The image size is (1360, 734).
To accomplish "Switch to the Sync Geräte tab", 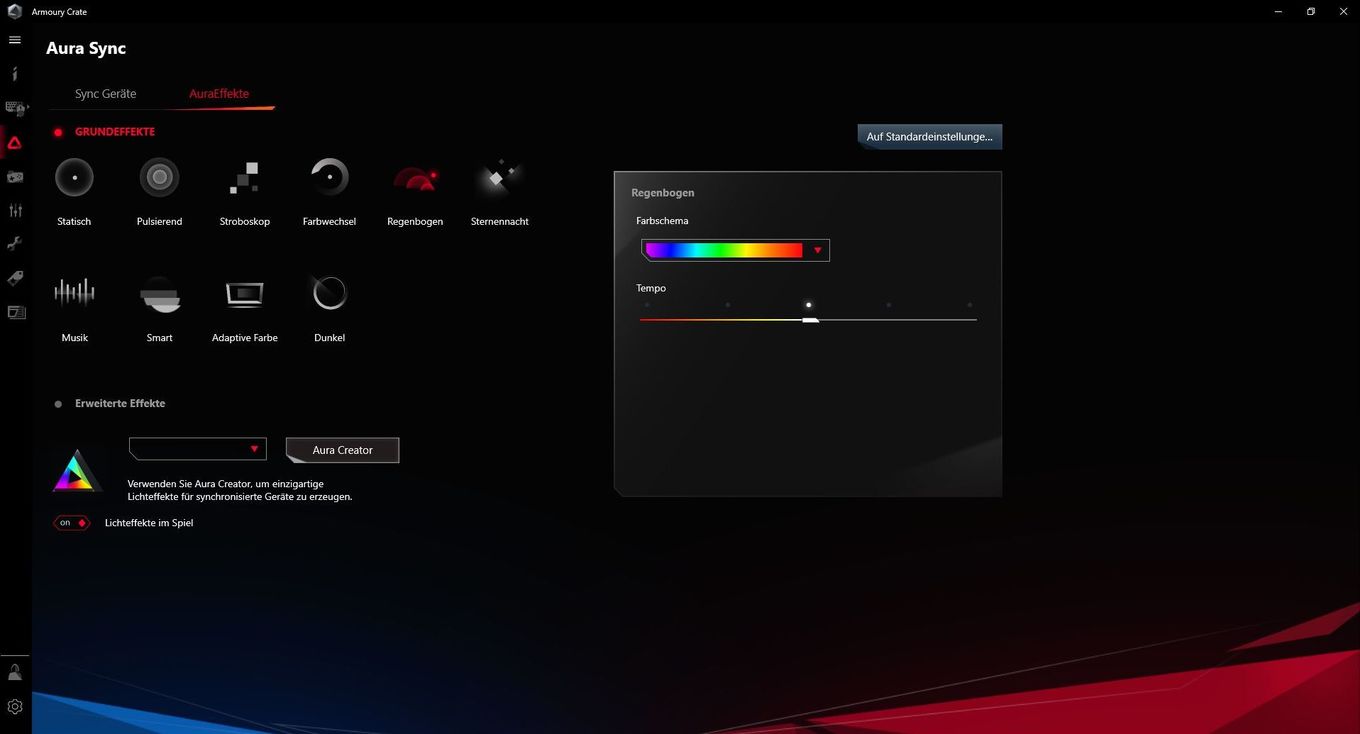I will (105, 94).
